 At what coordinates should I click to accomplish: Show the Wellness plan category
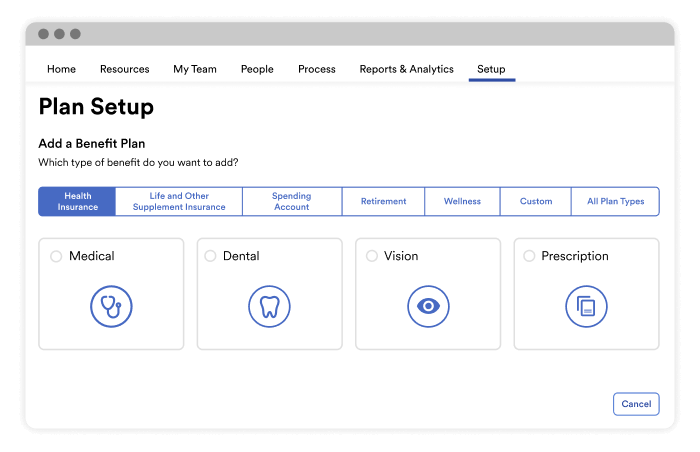pos(462,201)
